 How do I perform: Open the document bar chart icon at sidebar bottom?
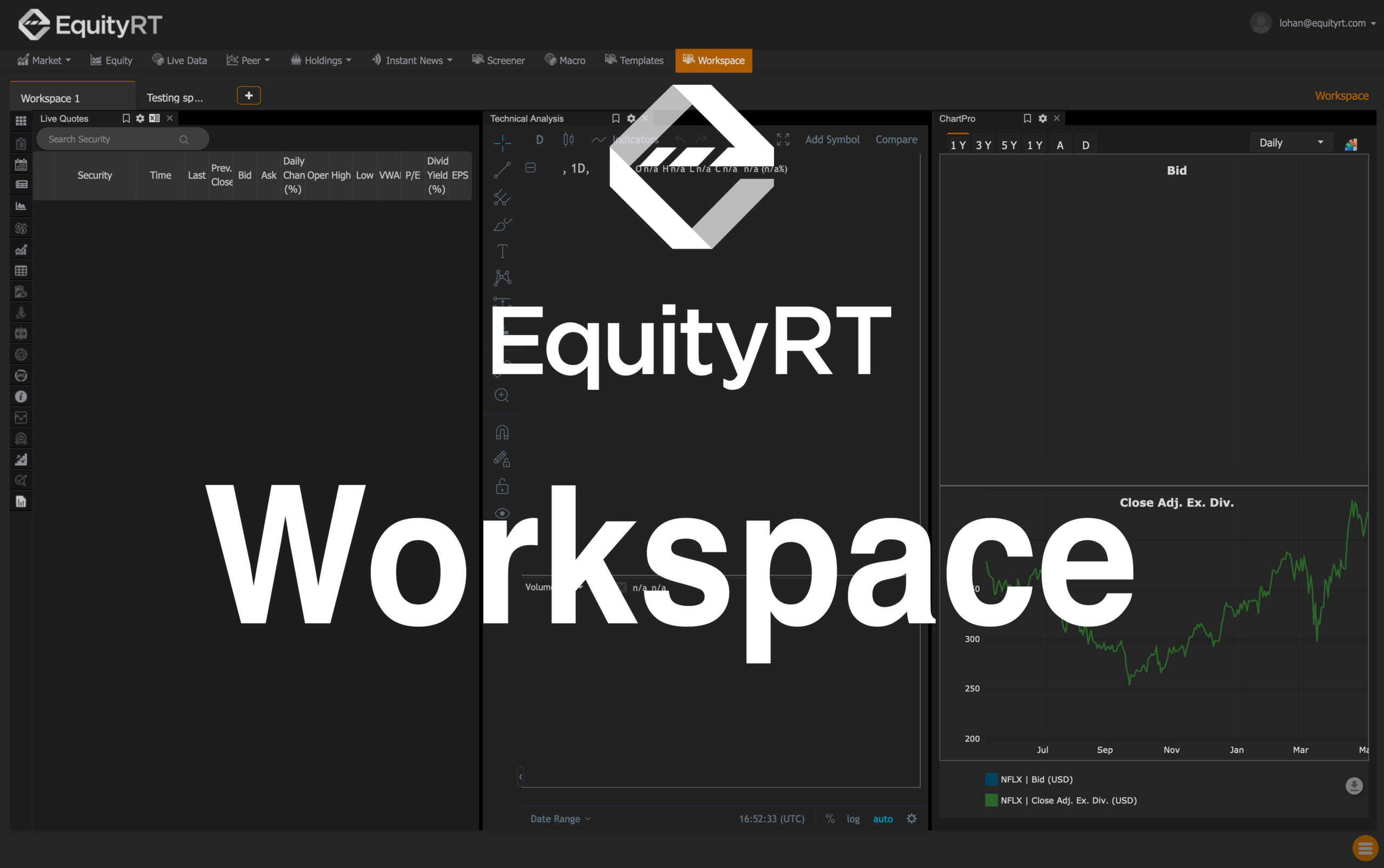(x=21, y=501)
